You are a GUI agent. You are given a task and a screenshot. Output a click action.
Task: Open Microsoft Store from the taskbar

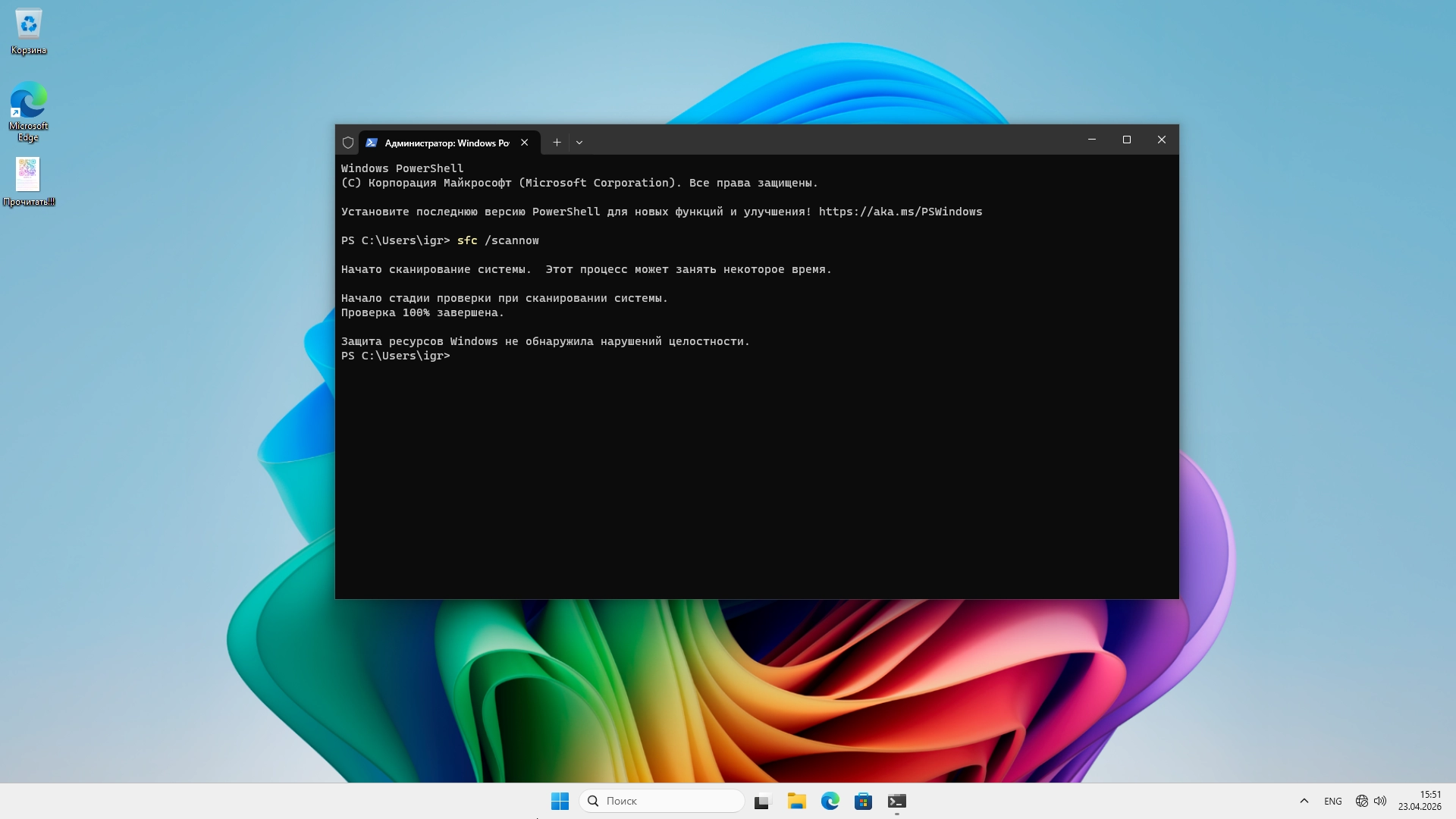pyautogui.click(x=863, y=801)
